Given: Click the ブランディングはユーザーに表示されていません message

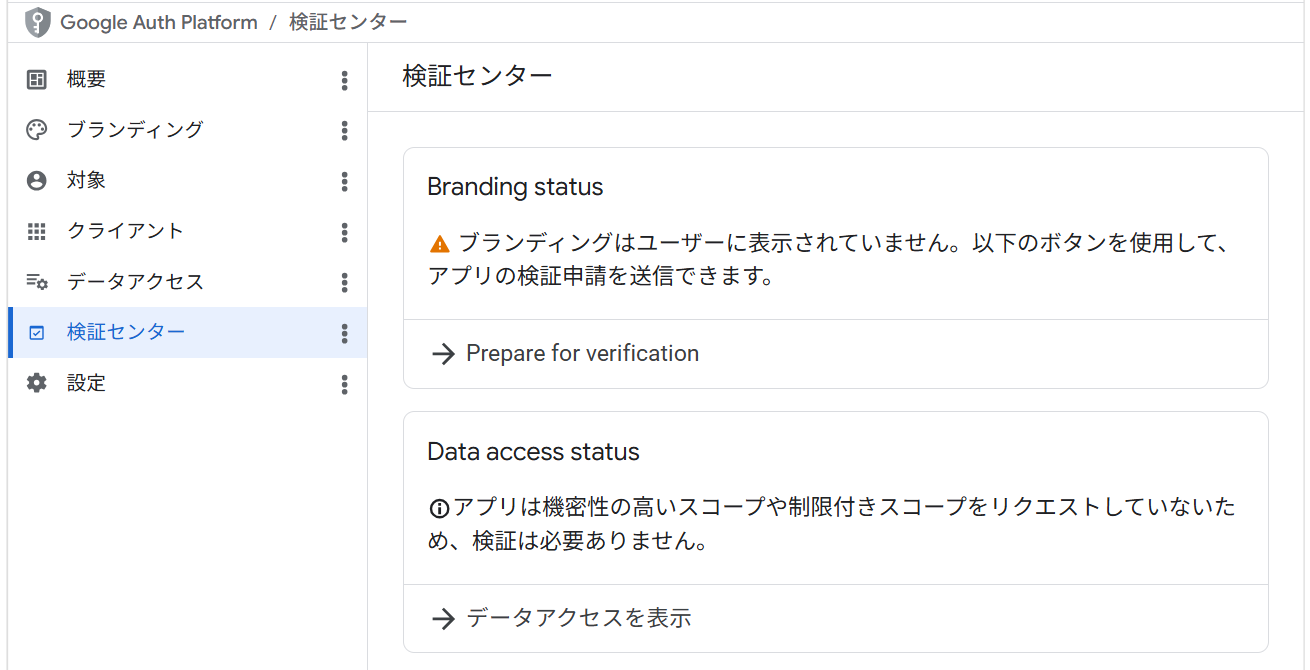Looking at the screenshot, I should 833,260.
